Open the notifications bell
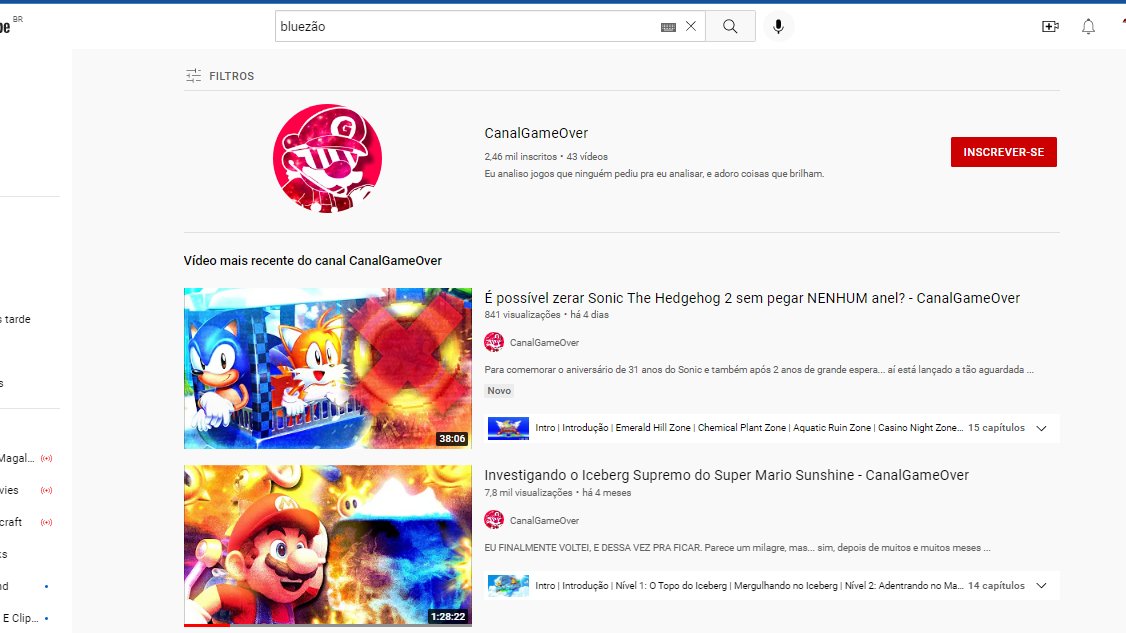The width and height of the screenshot is (1126, 633). tap(1089, 27)
